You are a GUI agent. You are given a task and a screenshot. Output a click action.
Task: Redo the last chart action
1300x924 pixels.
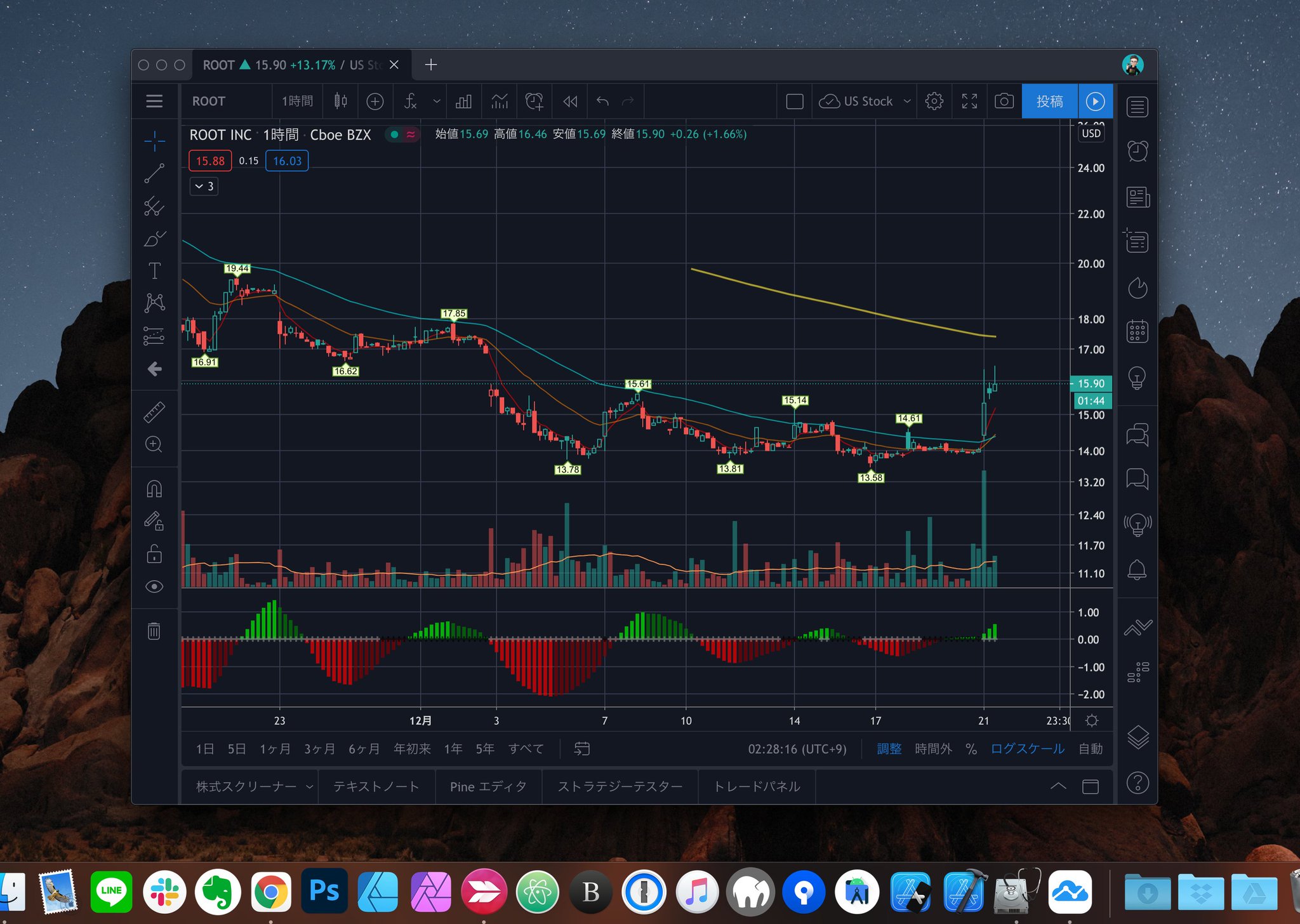[x=628, y=102]
